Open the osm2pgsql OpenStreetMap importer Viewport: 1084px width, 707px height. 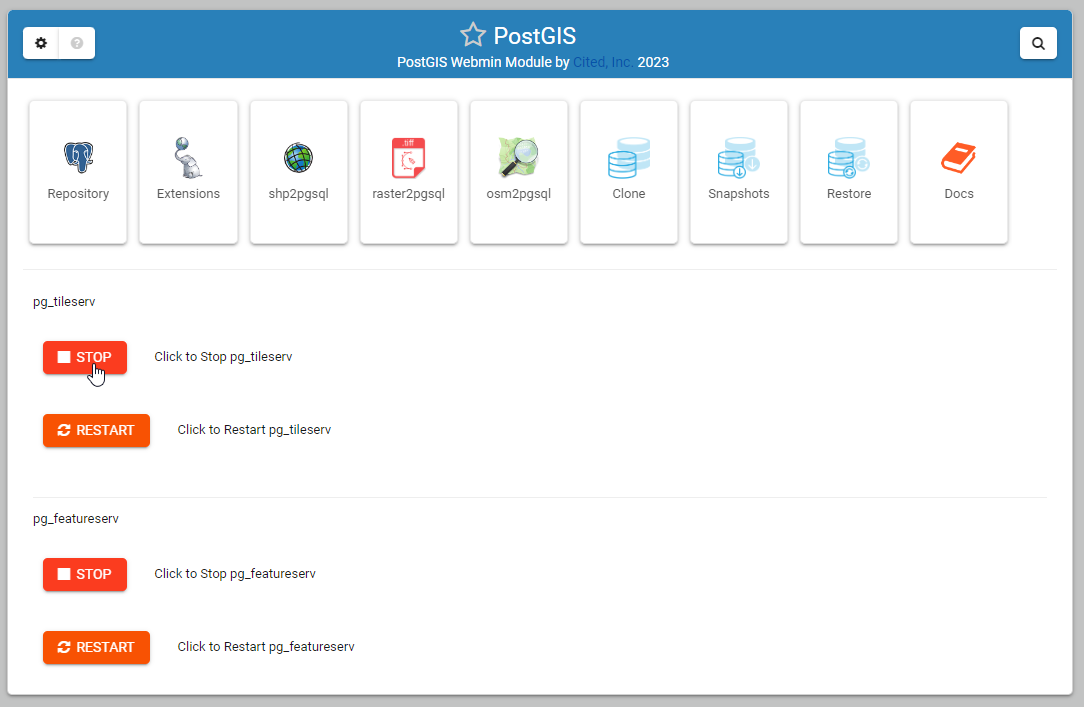click(518, 170)
